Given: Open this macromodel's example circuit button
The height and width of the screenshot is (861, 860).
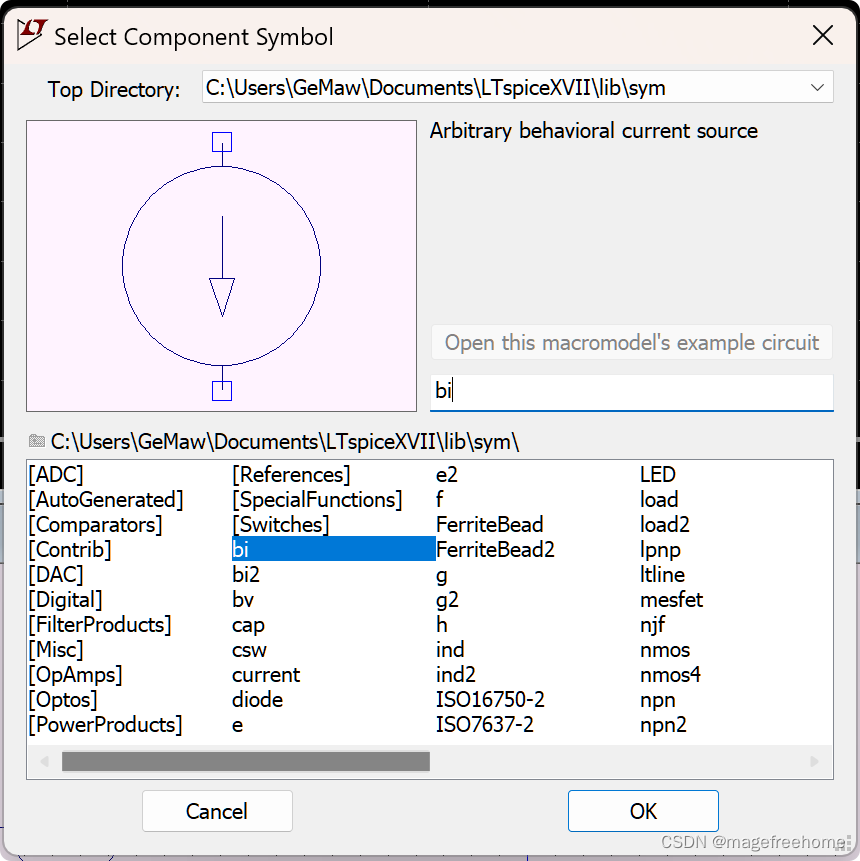Looking at the screenshot, I should pyautogui.click(x=632, y=343).
